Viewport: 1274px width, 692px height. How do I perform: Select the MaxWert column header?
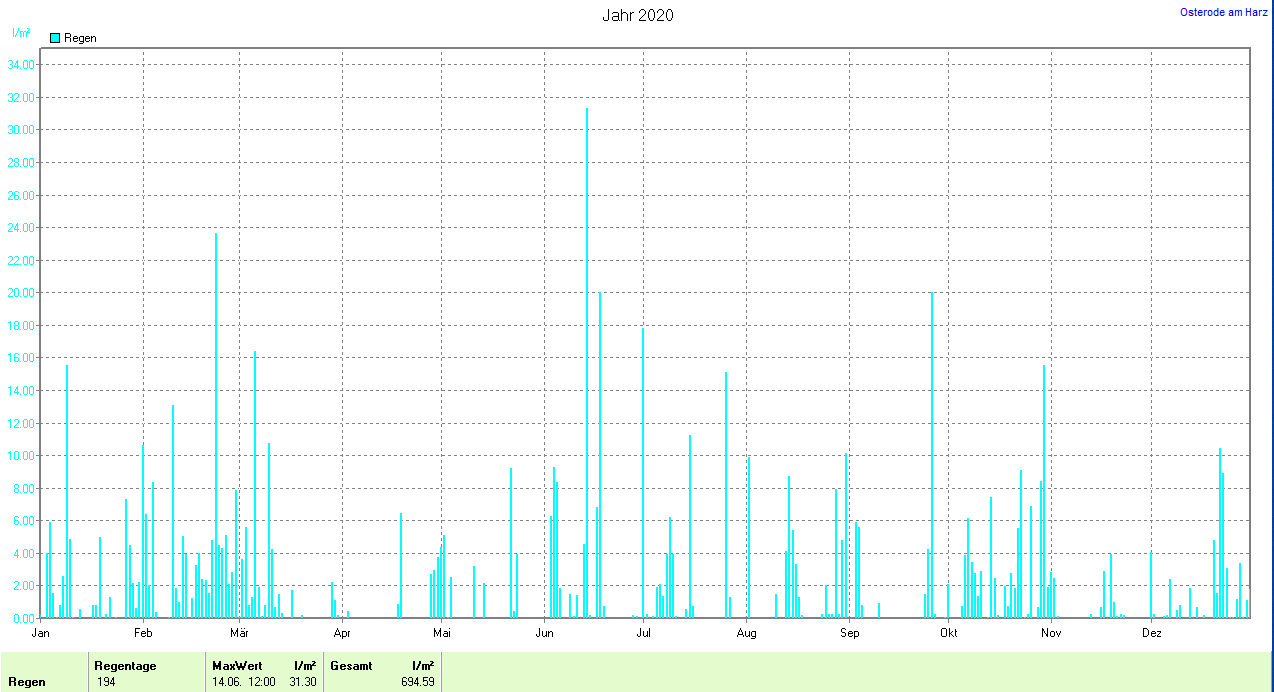(235, 666)
